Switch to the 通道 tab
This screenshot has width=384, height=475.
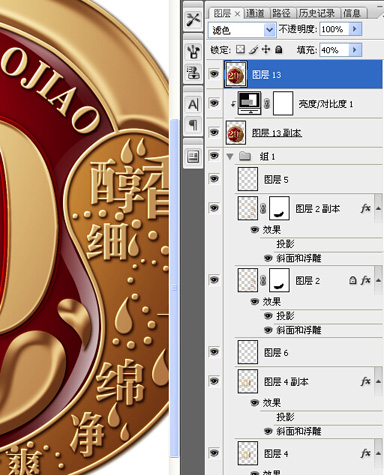coord(255,13)
